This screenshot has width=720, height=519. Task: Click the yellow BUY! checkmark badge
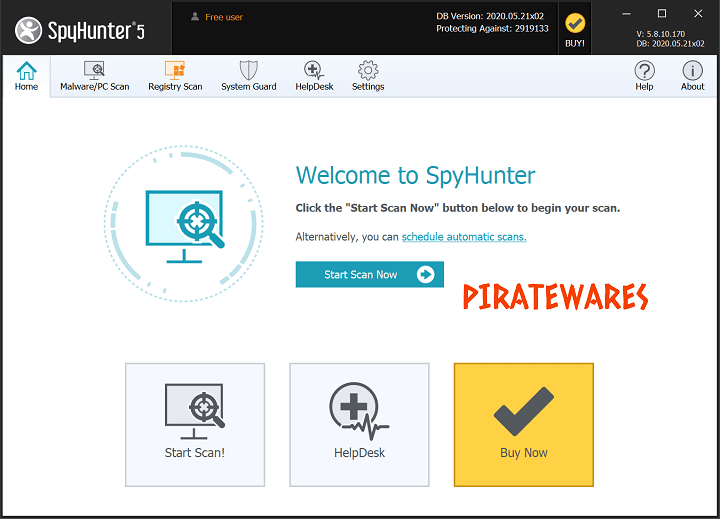pyautogui.click(x=575, y=29)
